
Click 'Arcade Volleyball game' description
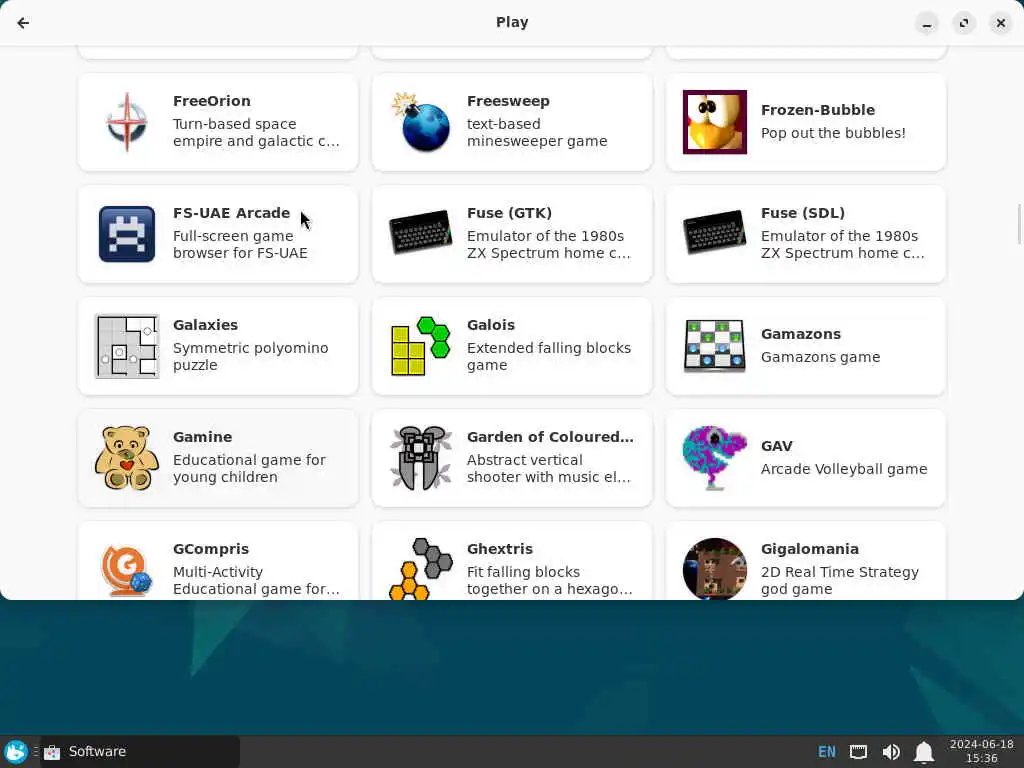(x=844, y=469)
